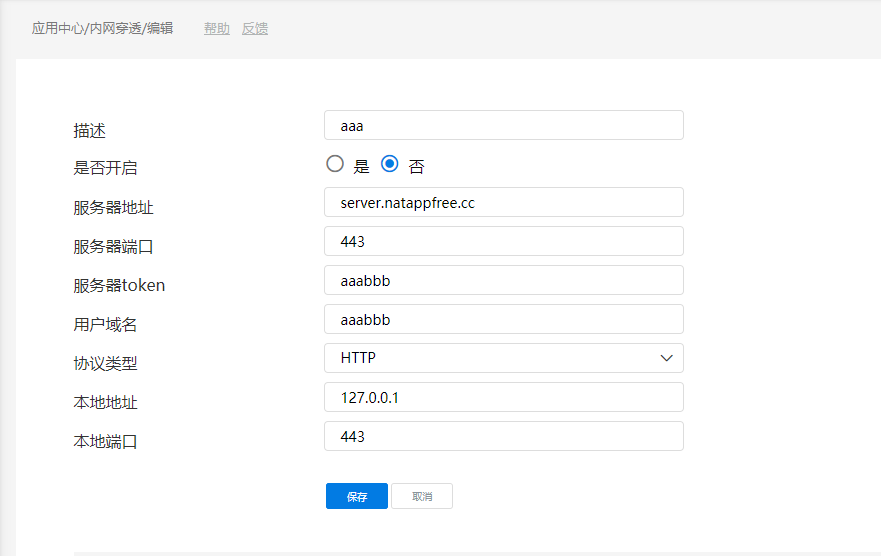Open the 帮助 help link
881x556 pixels.
tap(216, 28)
